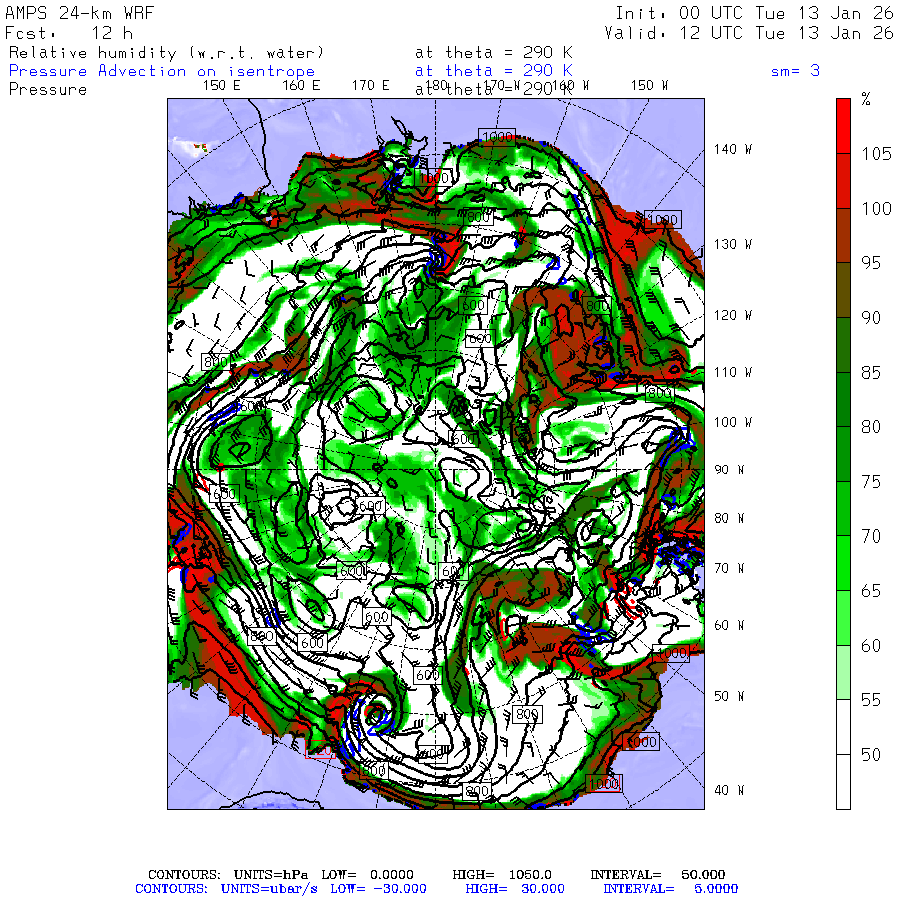Click blue 'Pressure Advection on isentrope' label

click(162, 71)
